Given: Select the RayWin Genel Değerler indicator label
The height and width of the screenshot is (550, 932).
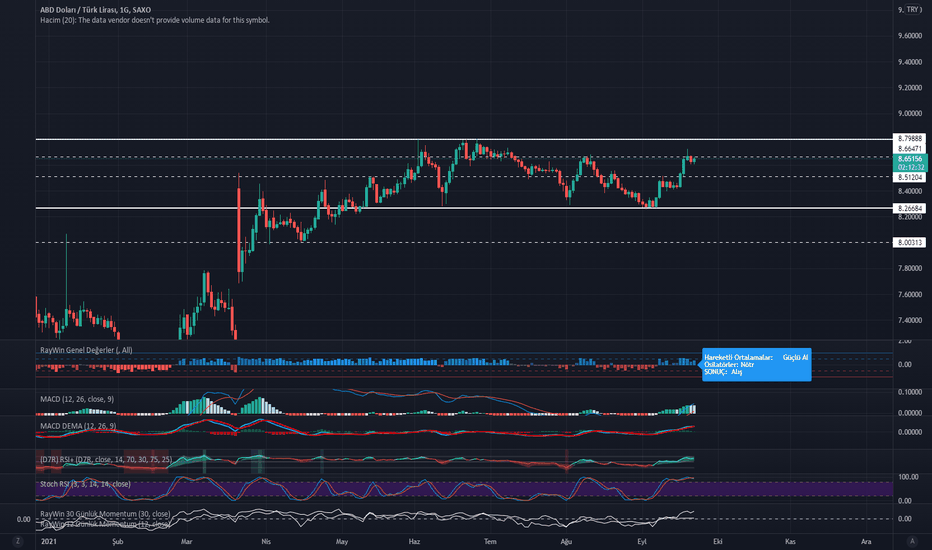Looking at the screenshot, I should click(86, 350).
